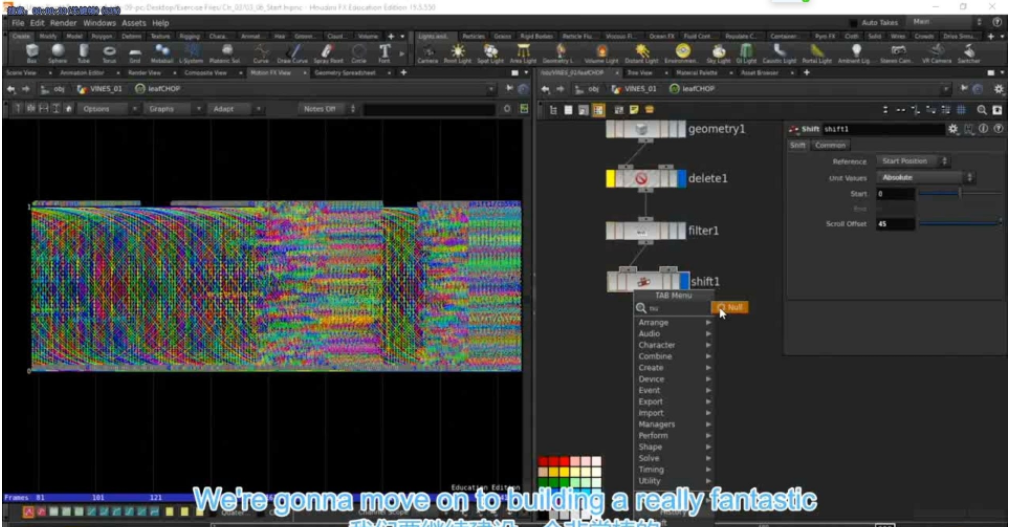Image resolution: width=1011 pixels, height=527 pixels.
Task: Select the Spray Paint shelf tool
Action: 328,53
